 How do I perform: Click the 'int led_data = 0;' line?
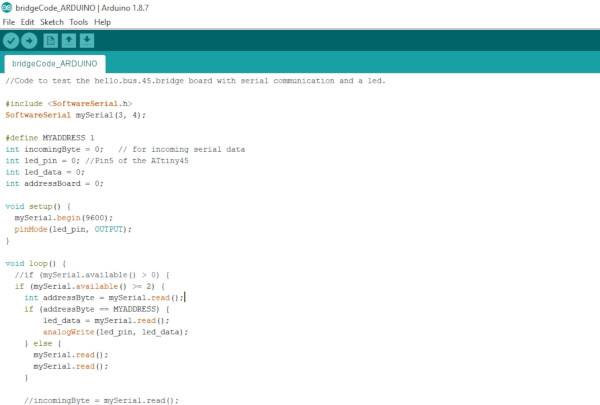point(45,172)
